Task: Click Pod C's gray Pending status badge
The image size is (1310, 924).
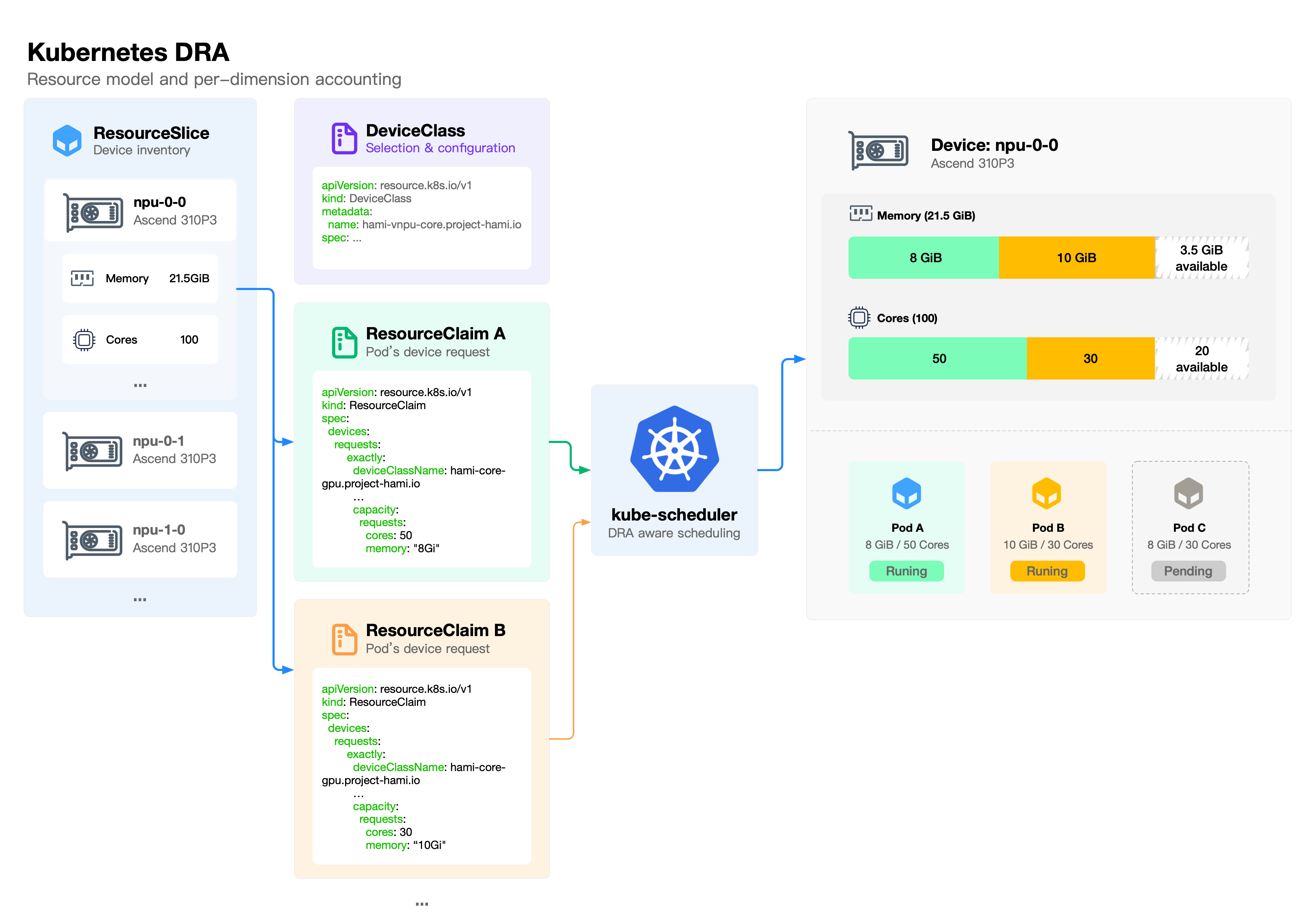Action: coord(1188,571)
